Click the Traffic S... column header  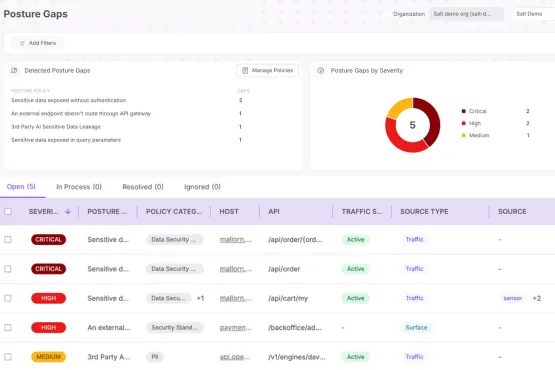362,211
